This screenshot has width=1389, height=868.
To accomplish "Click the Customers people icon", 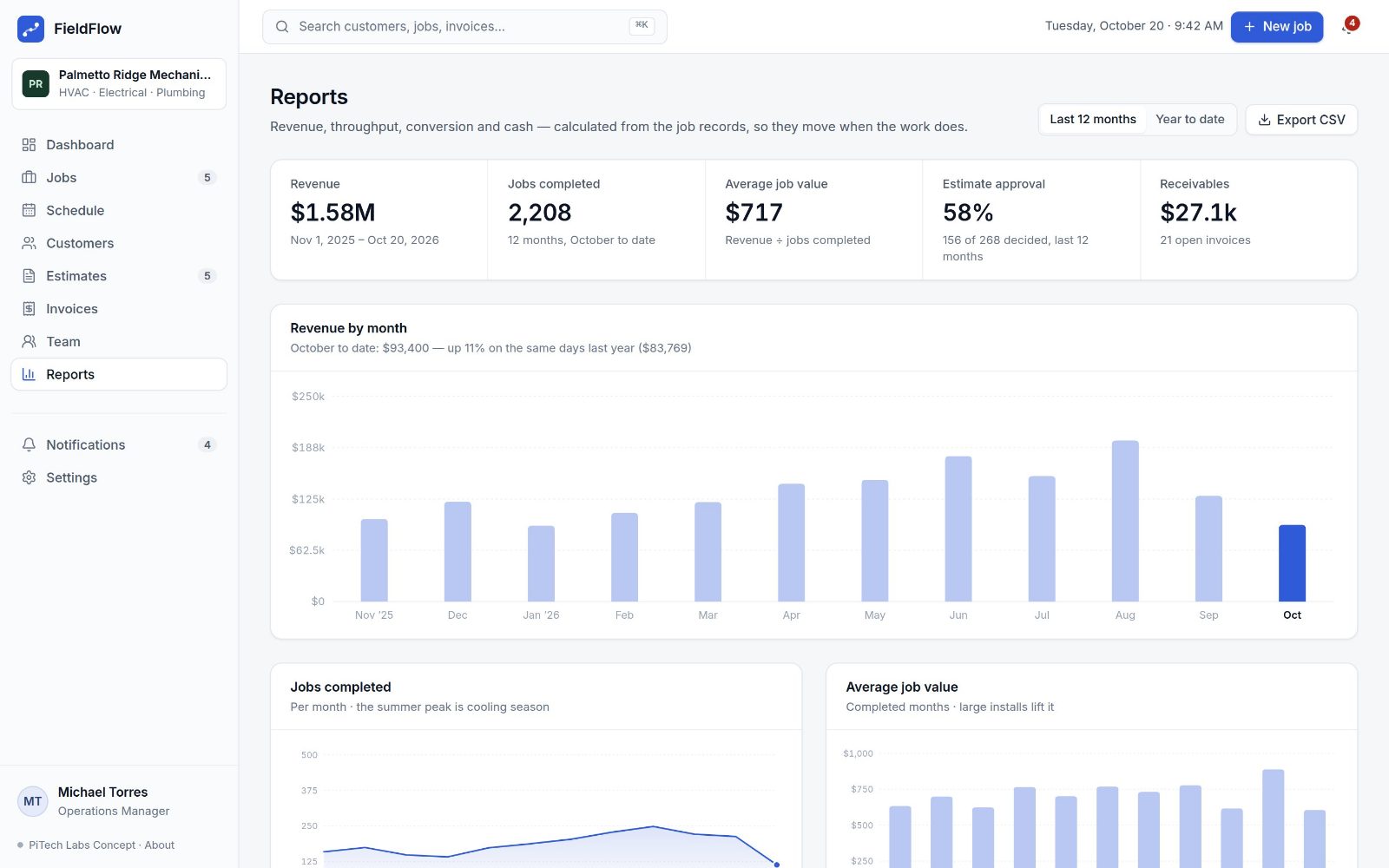I will (x=29, y=243).
